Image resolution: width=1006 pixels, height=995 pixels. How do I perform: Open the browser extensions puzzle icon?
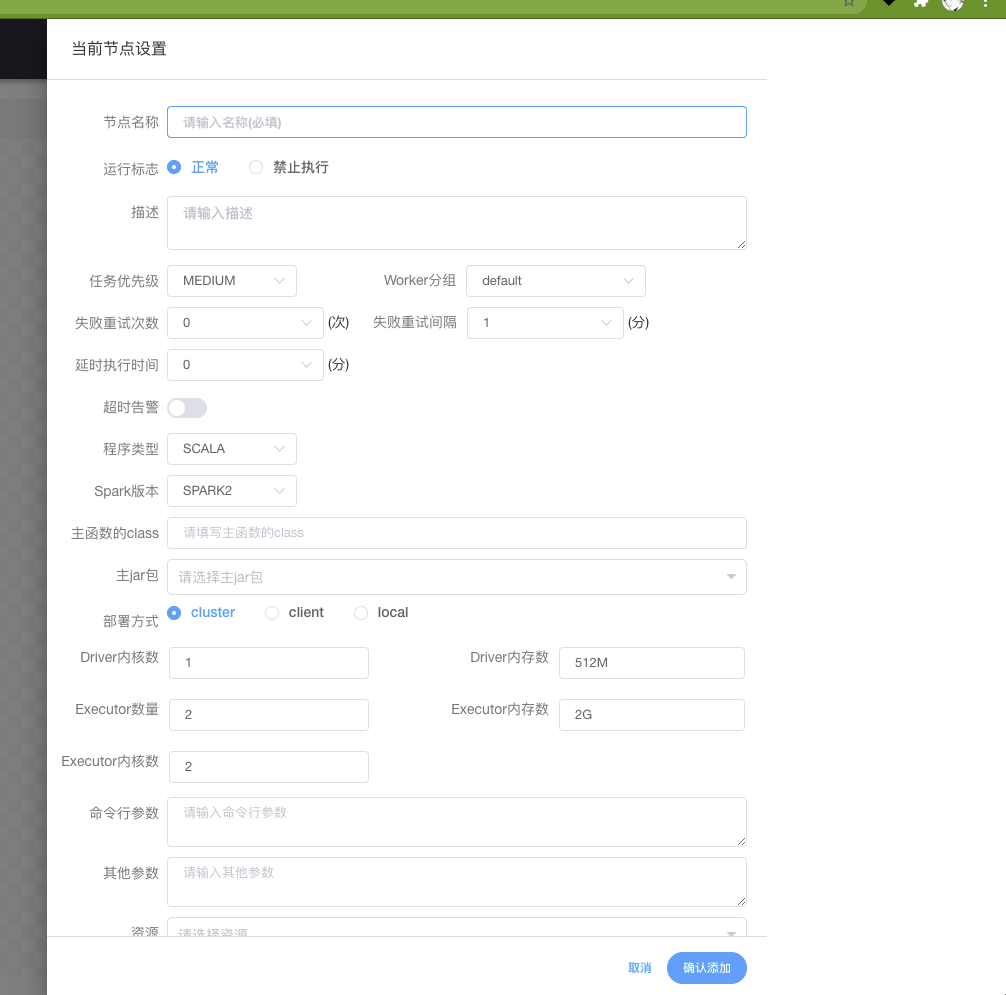pos(921,3)
